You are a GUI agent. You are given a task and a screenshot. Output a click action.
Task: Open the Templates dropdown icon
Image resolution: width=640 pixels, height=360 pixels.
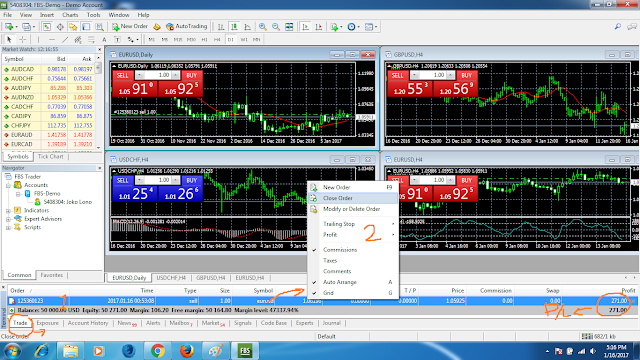point(371,27)
